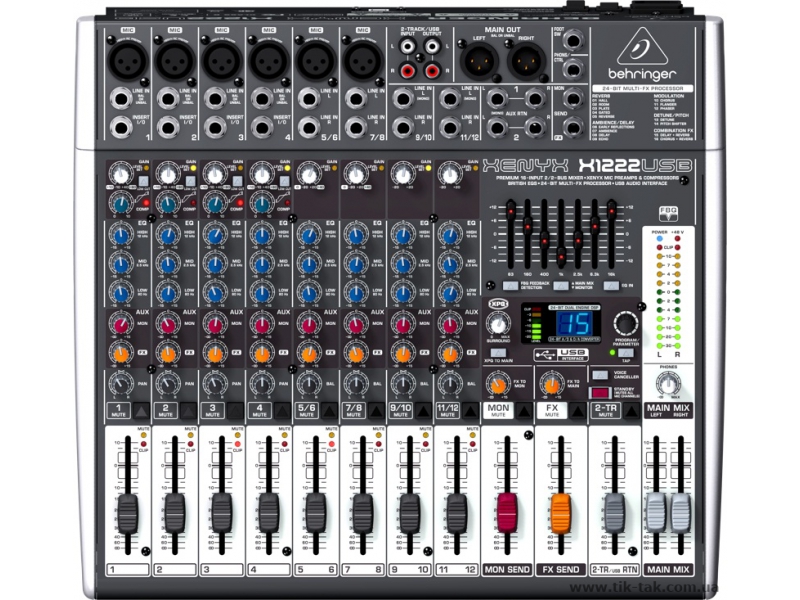Viewport: 800px width, 600px height.
Task: Click the PAN knob on channel 4
Action: [x=260, y=382]
